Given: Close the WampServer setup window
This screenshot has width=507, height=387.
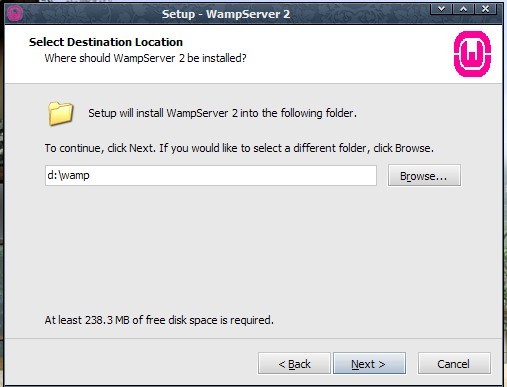Looking at the screenshot, I should (x=486, y=9).
